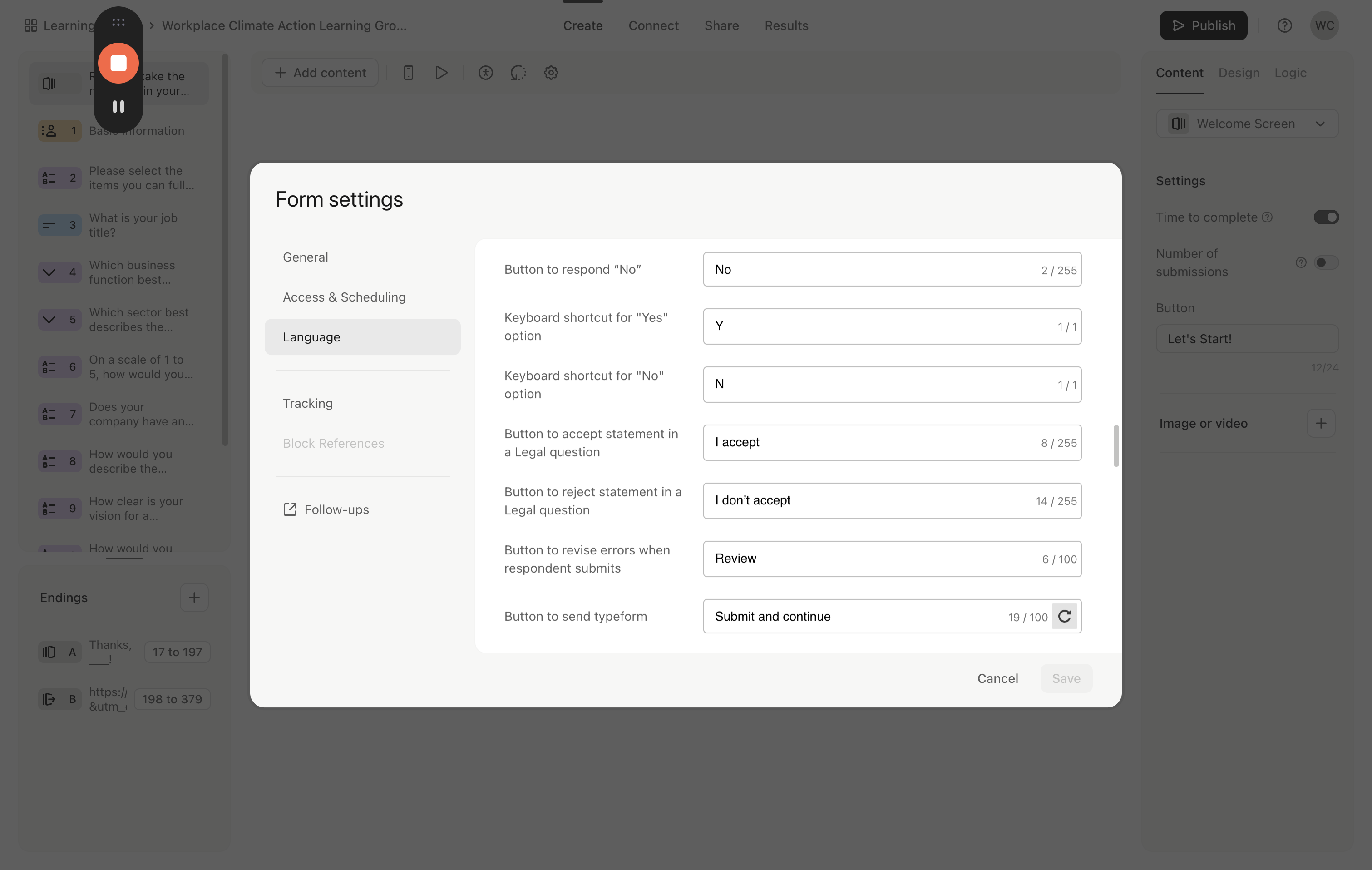The height and width of the screenshot is (870, 1372).
Task: Click the Language settings scrollbar
Action: pyautogui.click(x=1115, y=445)
